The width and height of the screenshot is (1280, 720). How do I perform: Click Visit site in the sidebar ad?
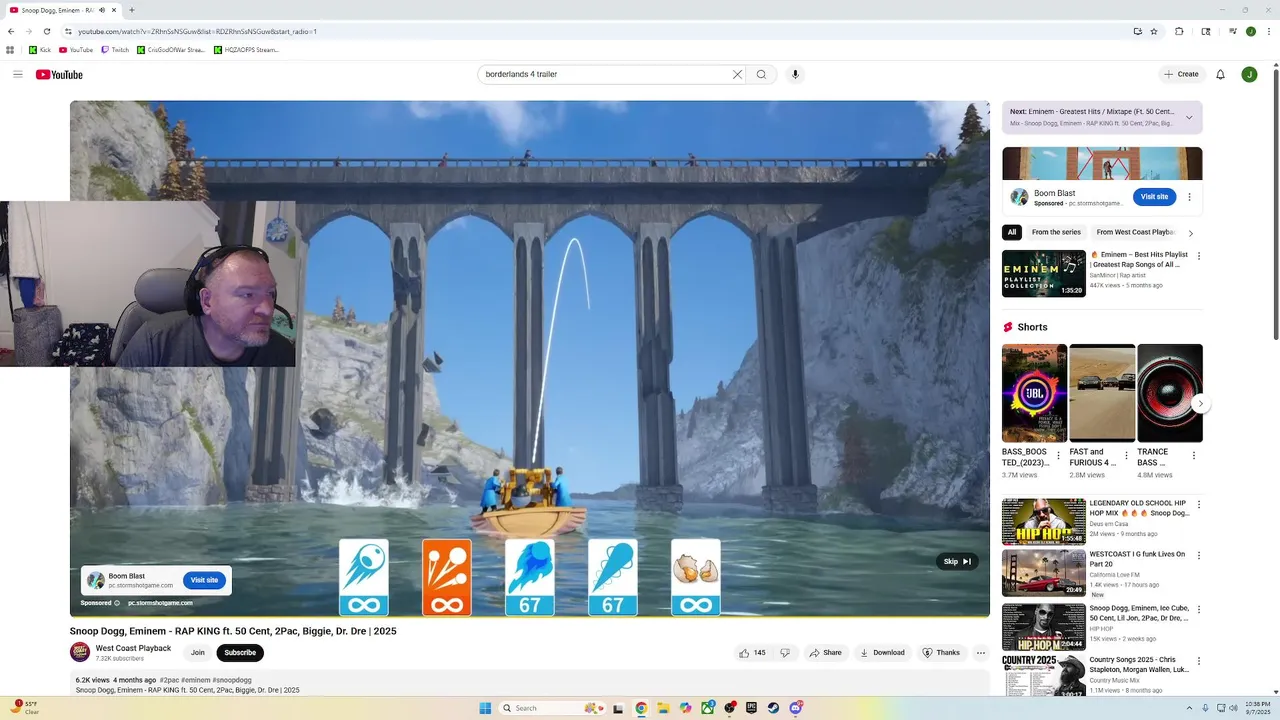pos(1154,197)
